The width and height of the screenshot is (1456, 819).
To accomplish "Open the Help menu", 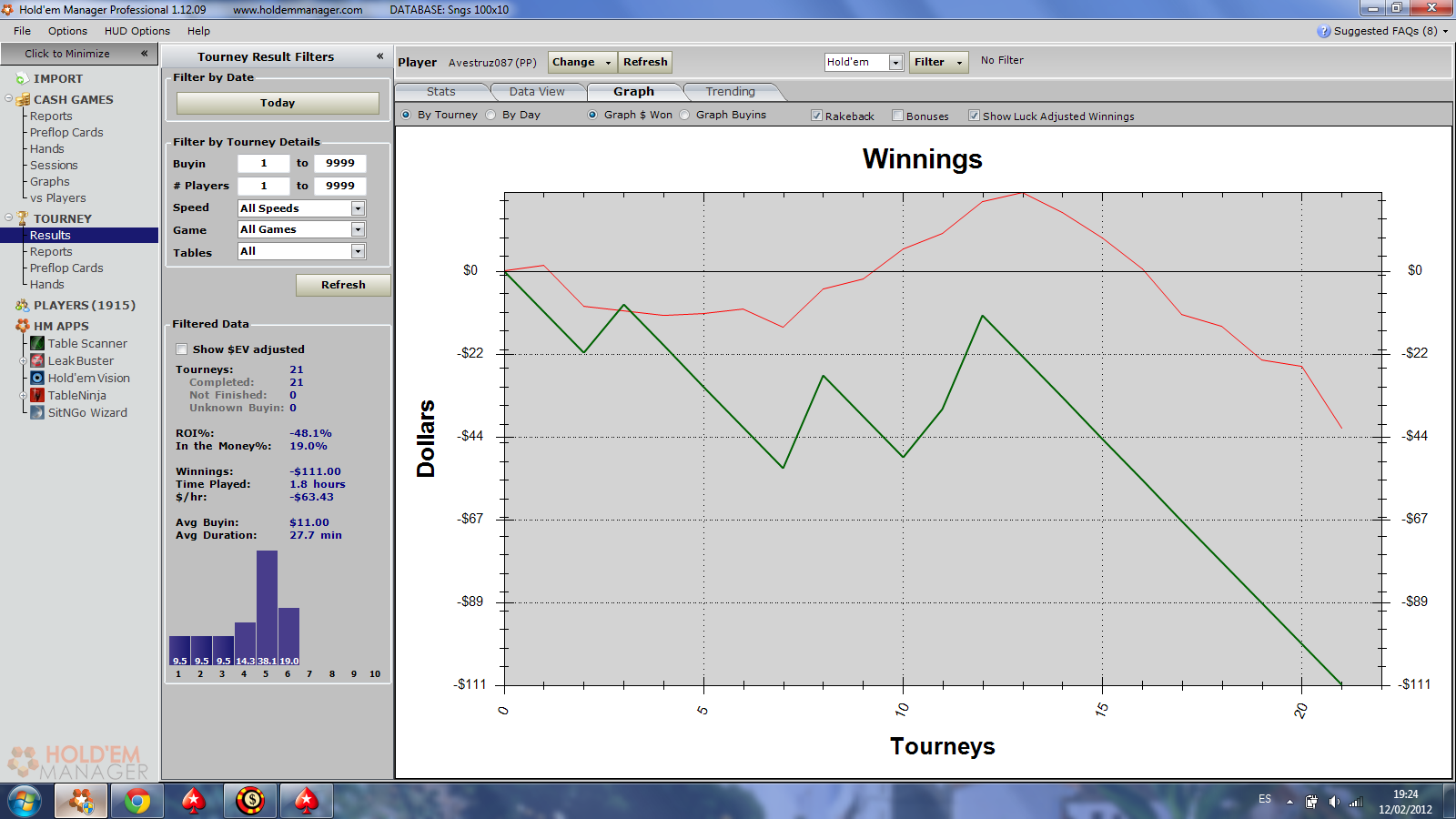I will point(198,31).
